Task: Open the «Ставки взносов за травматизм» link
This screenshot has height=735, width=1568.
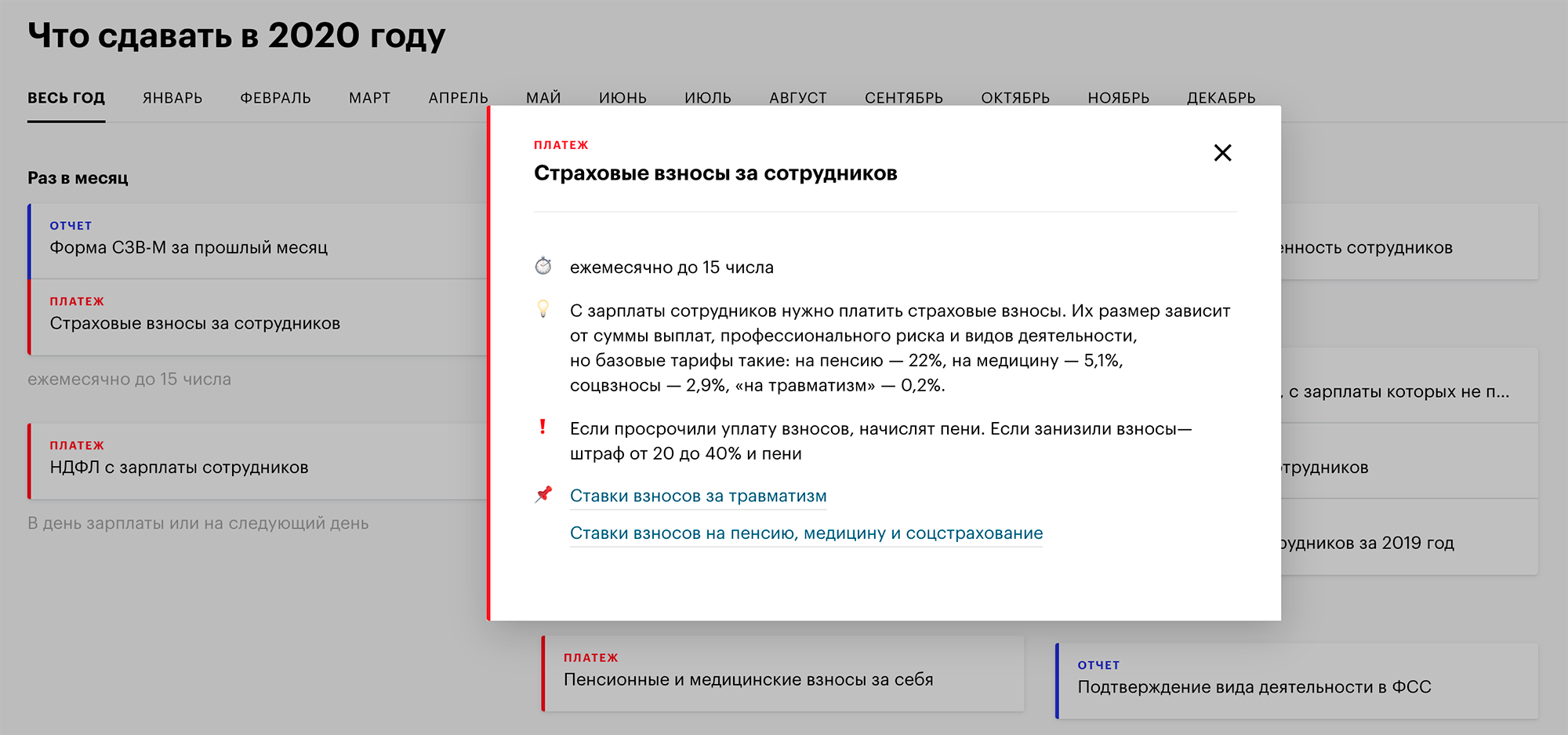Action: (x=698, y=496)
